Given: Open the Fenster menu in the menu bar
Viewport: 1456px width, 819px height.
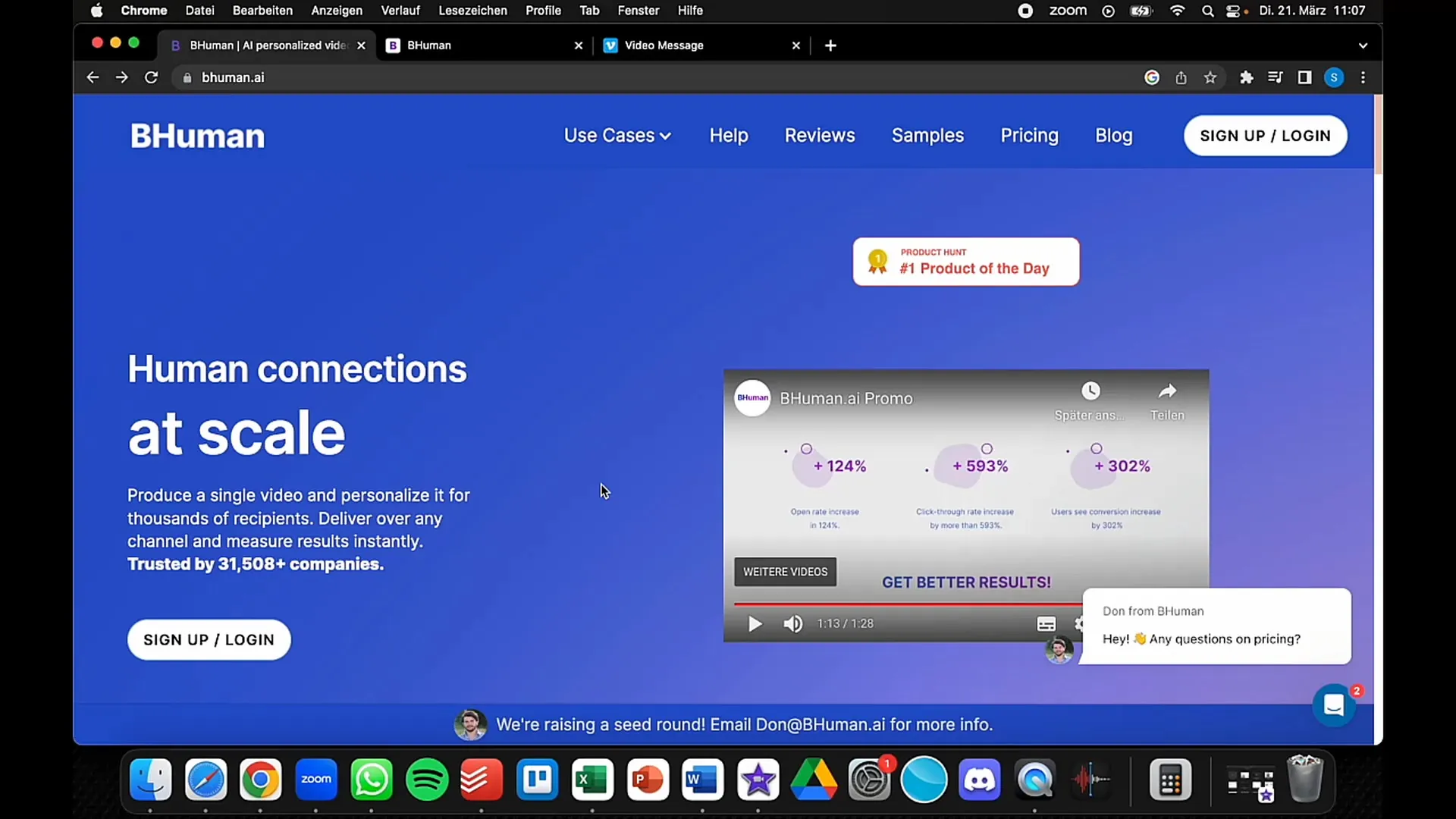Looking at the screenshot, I should [x=638, y=11].
